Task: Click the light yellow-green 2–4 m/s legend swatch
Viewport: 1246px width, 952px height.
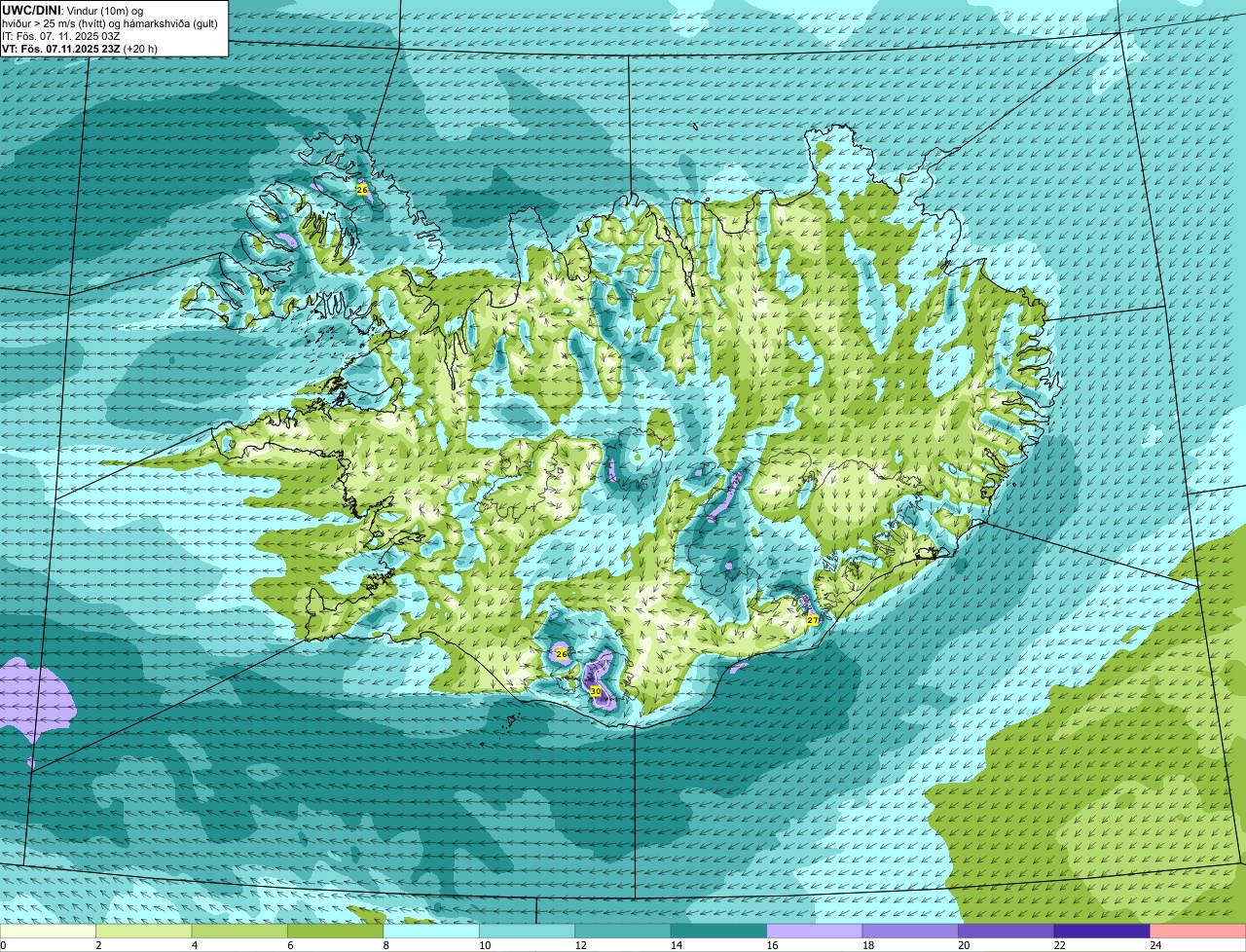Action: click(146, 931)
